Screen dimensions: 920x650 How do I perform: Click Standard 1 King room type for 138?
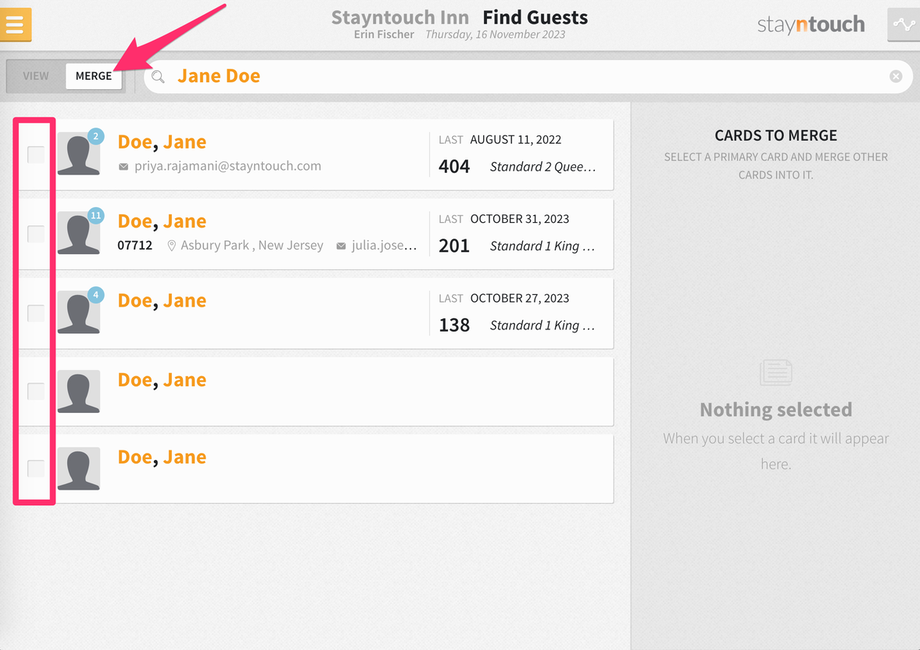[x=543, y=325]
